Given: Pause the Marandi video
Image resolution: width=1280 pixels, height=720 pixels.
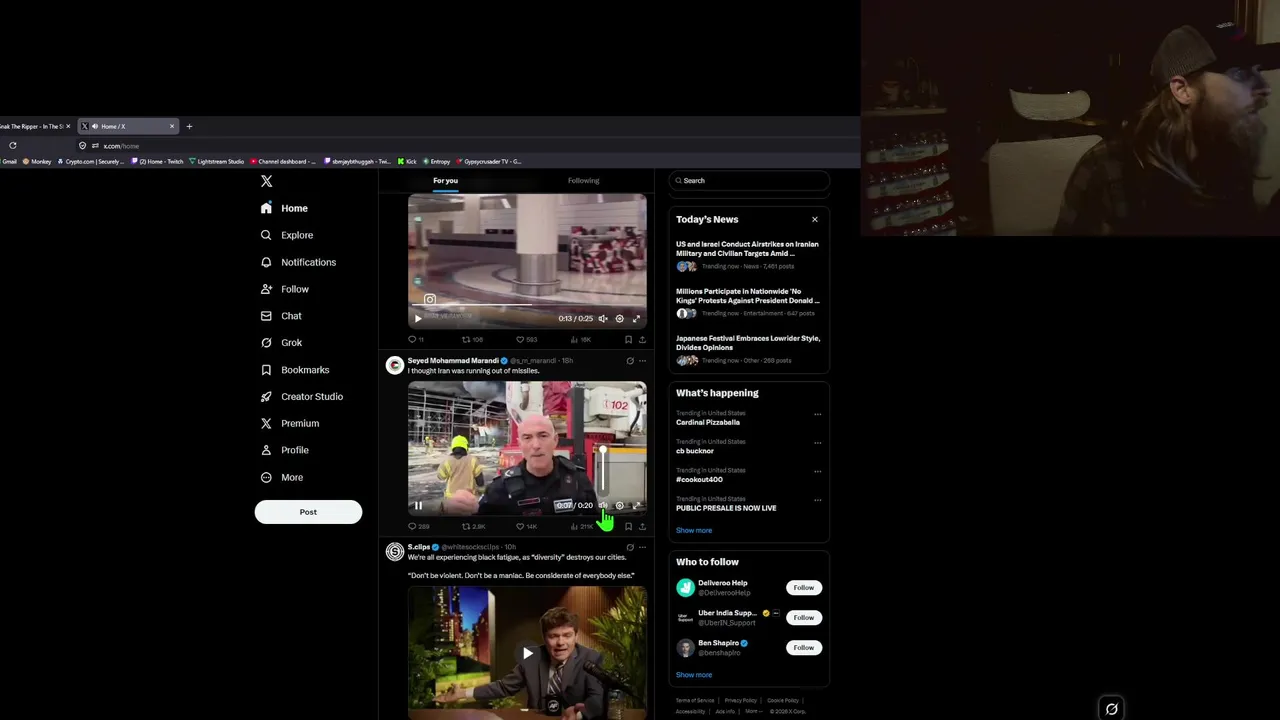Looking at the screenshot, I should pos(418,505).
